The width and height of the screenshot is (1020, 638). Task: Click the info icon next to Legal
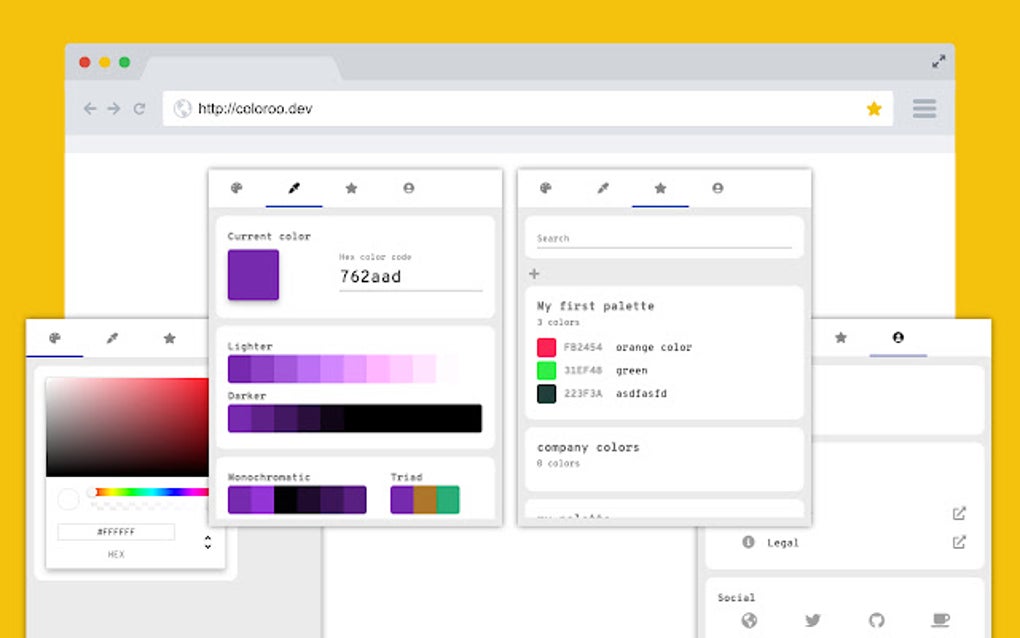coord(748,542)
